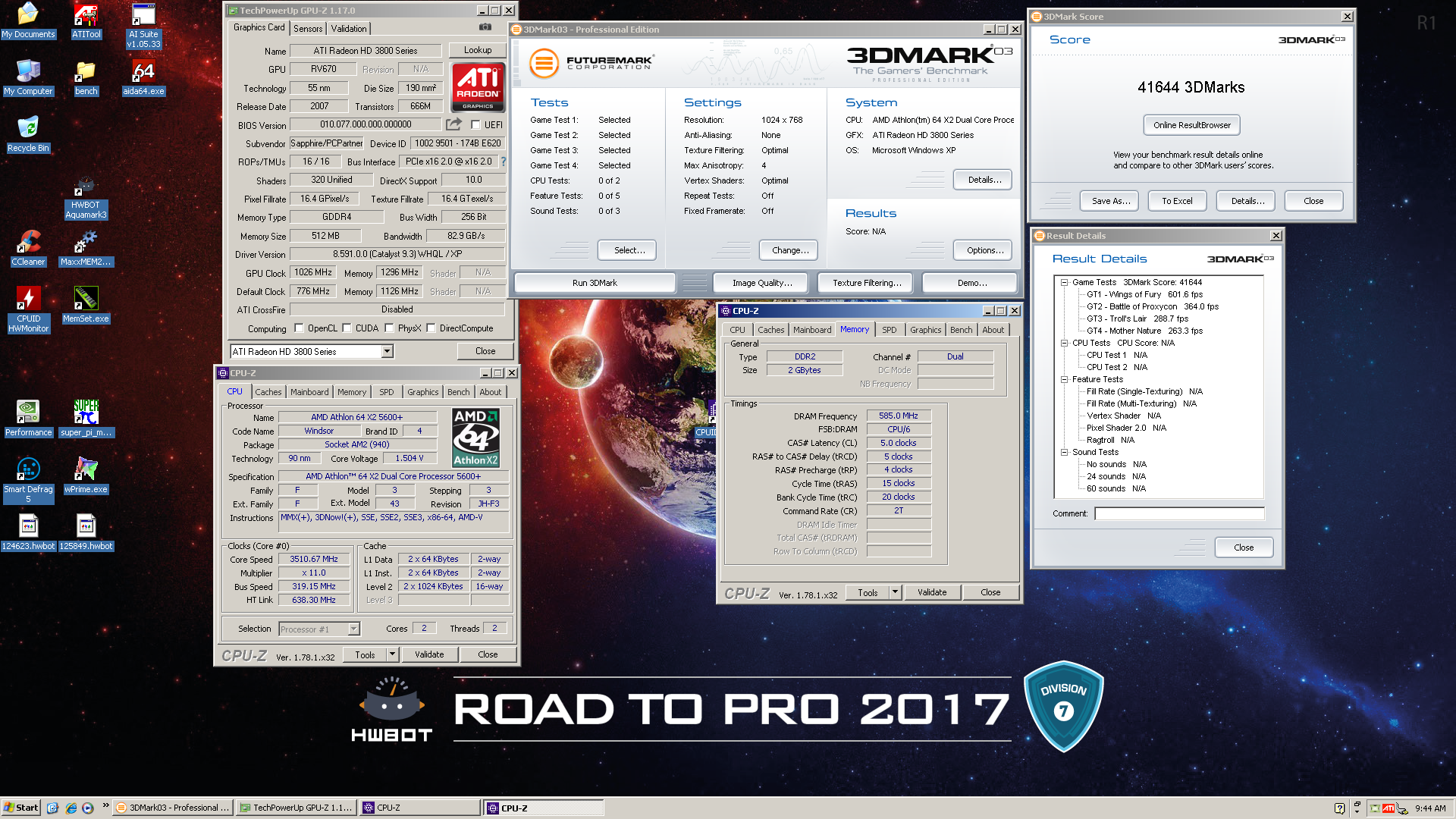
Task: Collapse the CPU Tests tree node
Action: pos(1064,343)
